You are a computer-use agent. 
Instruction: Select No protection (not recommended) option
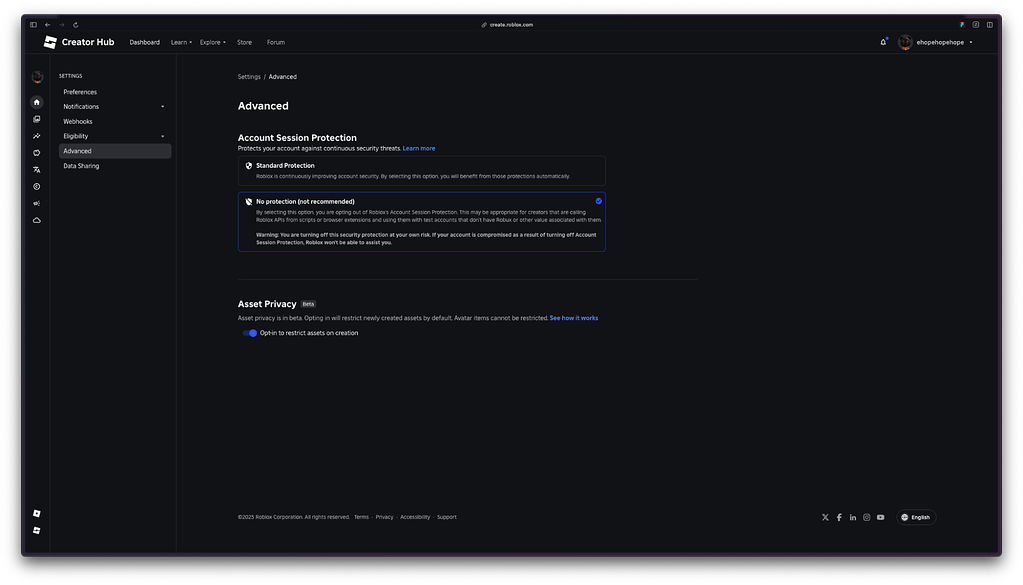click(x=421, y=221)
